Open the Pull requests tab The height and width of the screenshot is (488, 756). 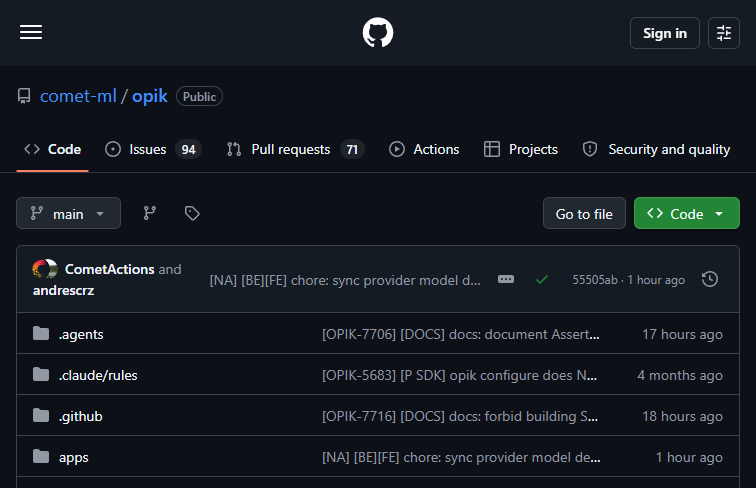pyautogui.click(x=295, y=149)
